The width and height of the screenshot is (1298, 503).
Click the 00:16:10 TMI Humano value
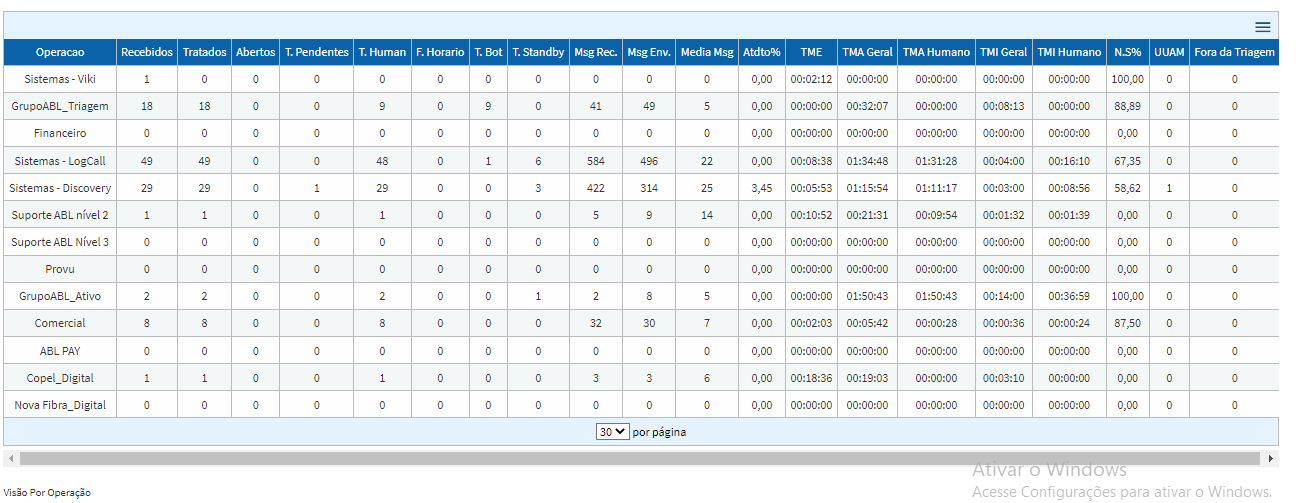(x=1068, y=161)
